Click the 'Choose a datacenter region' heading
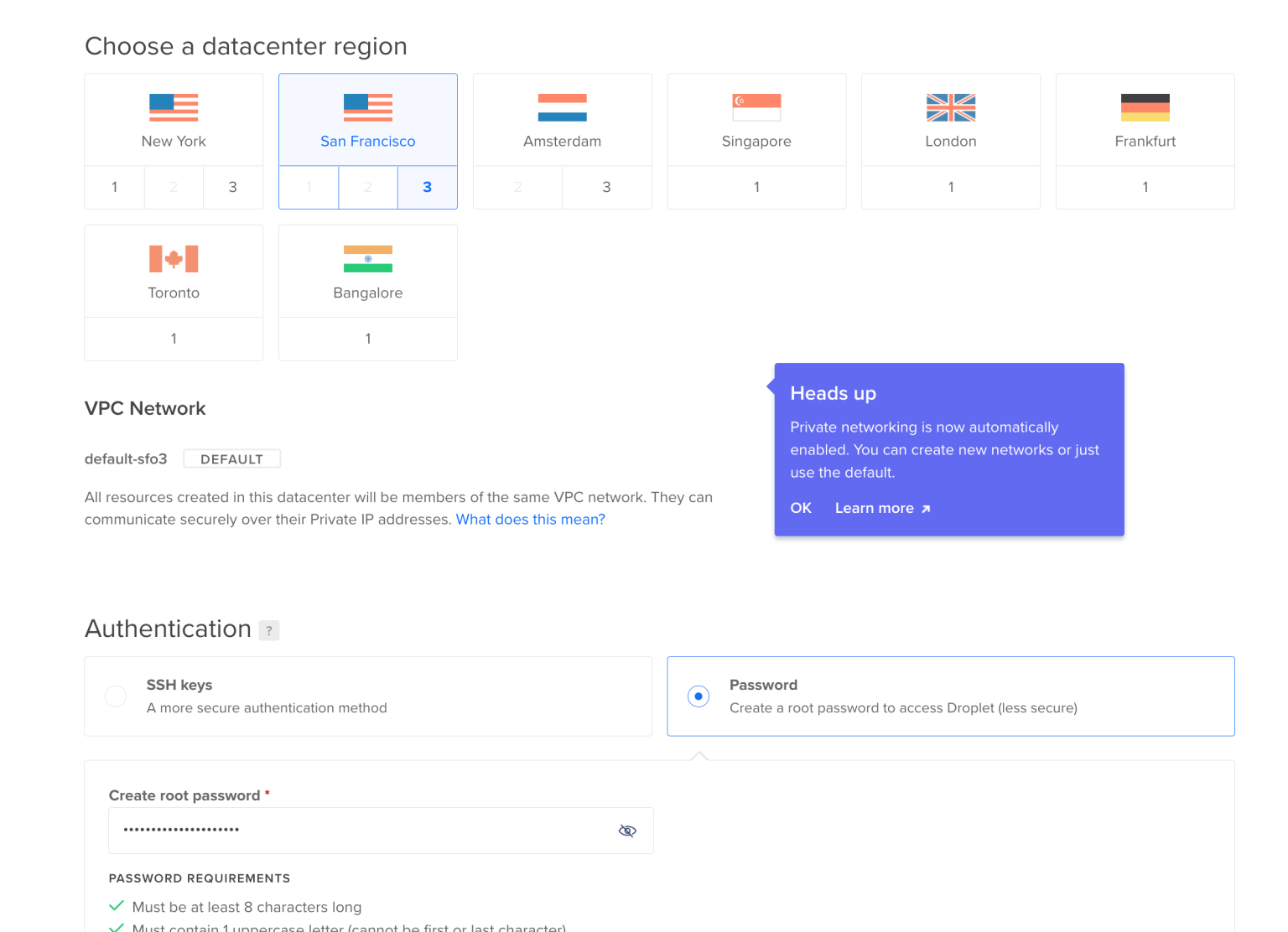 (246, 46)
